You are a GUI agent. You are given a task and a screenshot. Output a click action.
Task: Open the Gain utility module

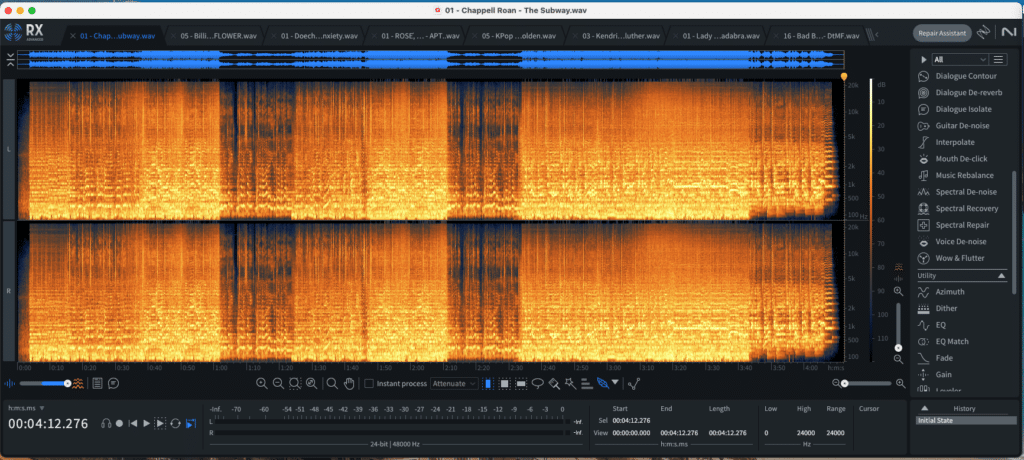click(x=935, y=374)
